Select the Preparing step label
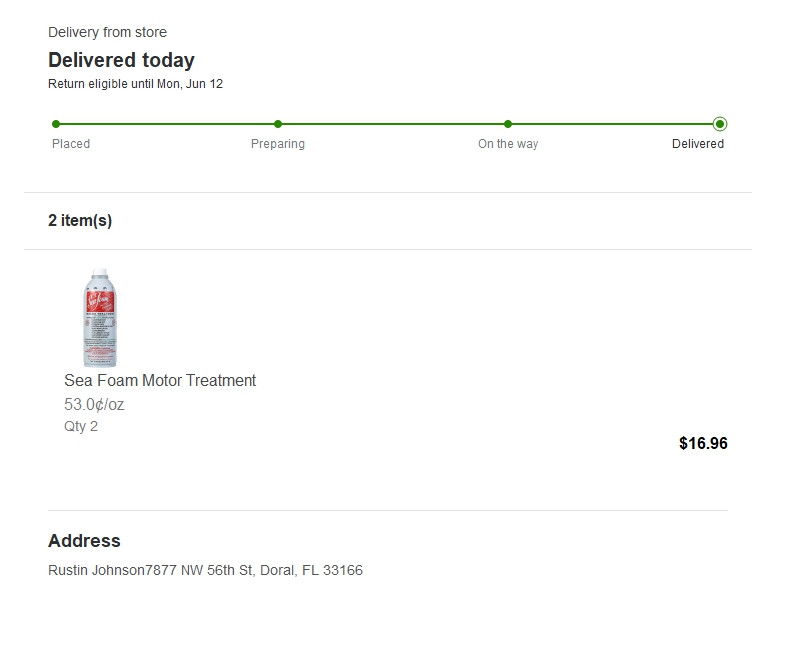The height and width of the screenshot is (646, 800). click(x=278, y=144)
